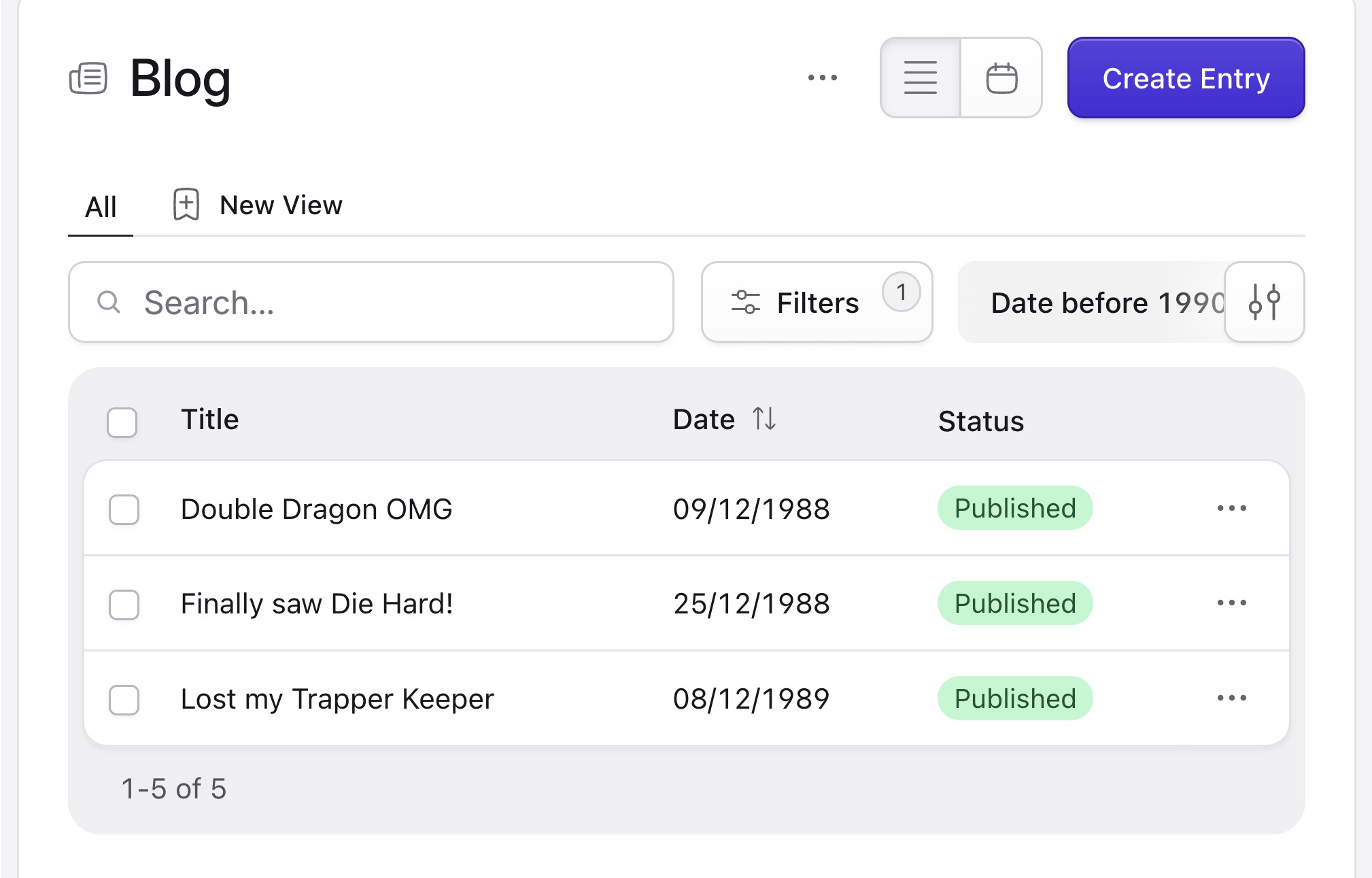Viewport: 1372px width, 878px height.
Task: Click Published badge for Finally saw Die Hard!
Action: [1015, 603]
